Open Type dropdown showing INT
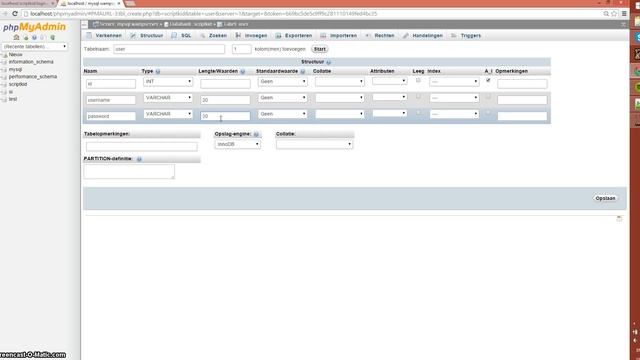Screen dimensions: 640x360 168,82
